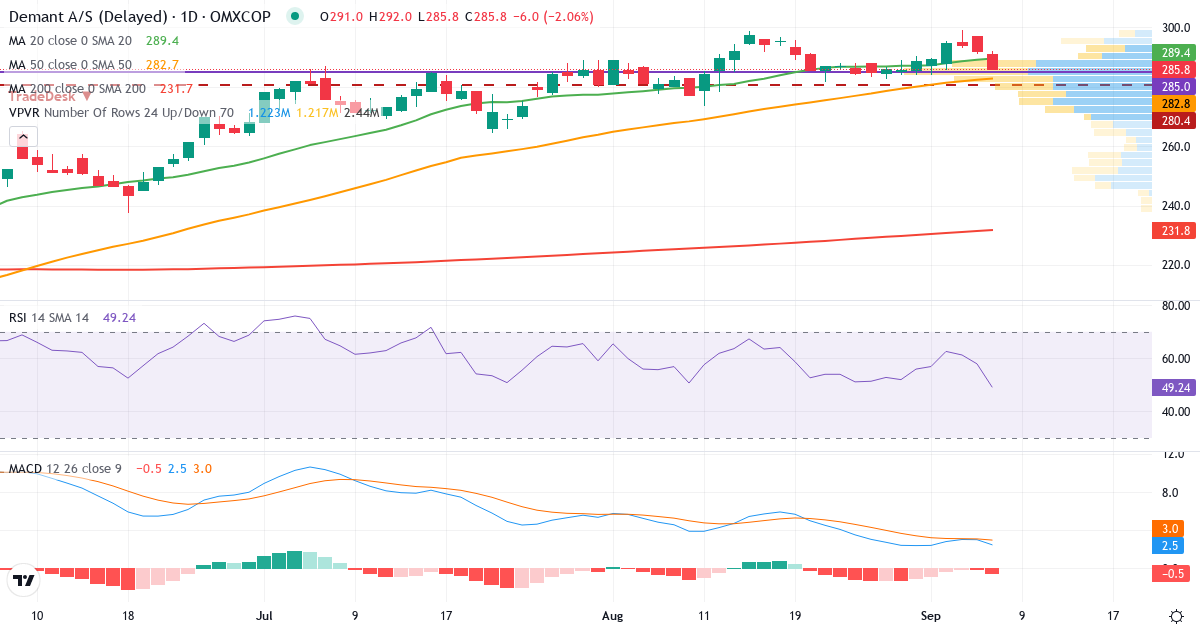Click the 231.8 red MA 200 label
This screenshot has height=630, width=1200.
pyautogui.click(x=1174, y=230)
